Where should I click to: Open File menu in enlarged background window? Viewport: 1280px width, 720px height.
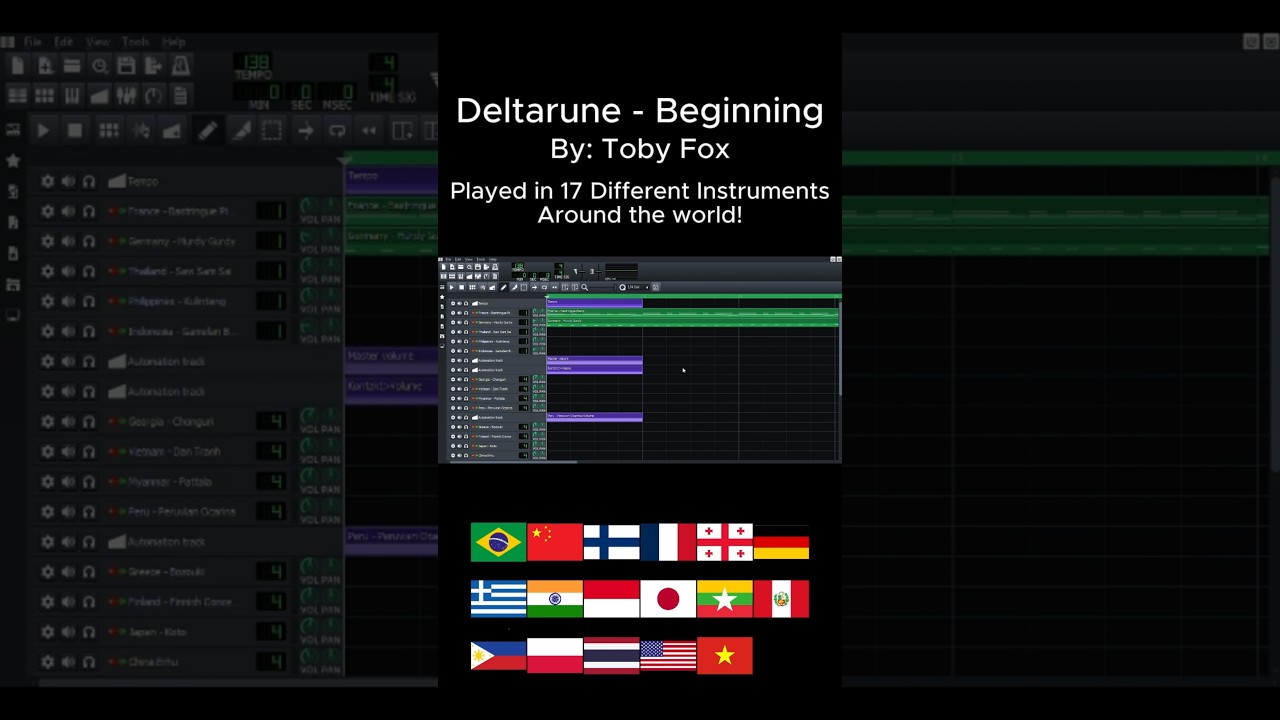click(x=33, y=42)
